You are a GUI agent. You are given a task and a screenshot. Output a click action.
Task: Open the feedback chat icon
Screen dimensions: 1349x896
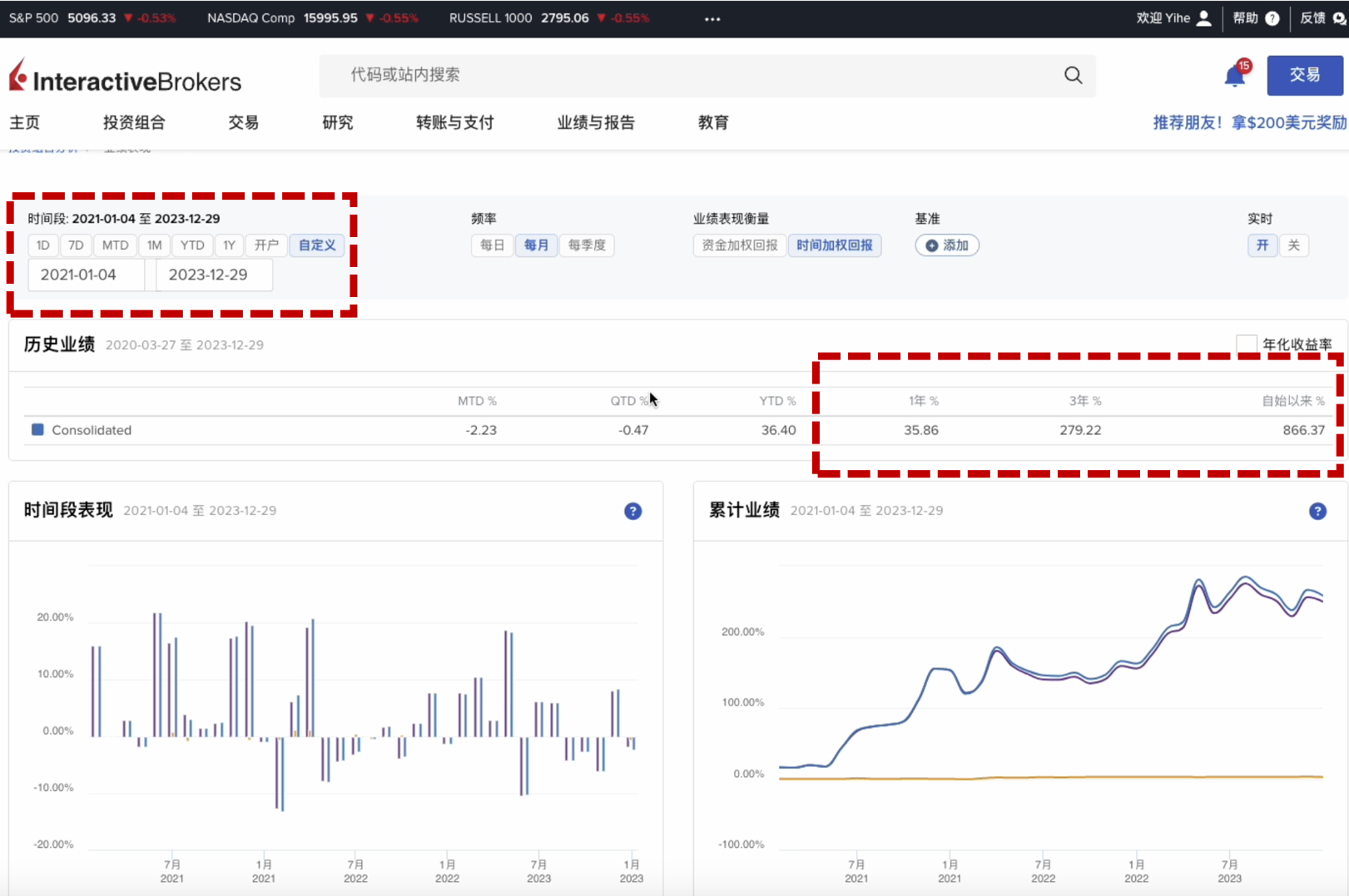1339,18
